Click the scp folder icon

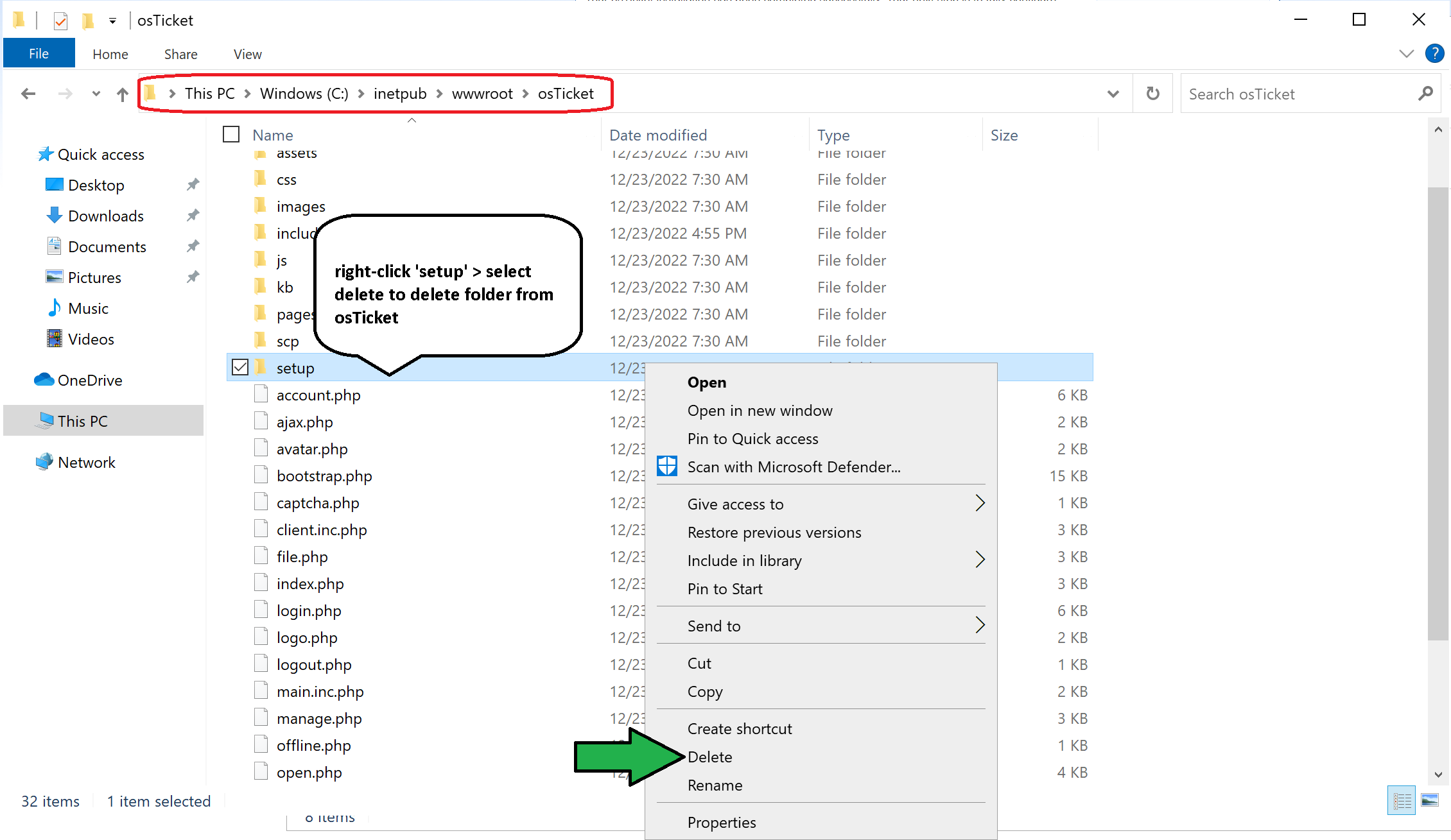tap(260, 340)
